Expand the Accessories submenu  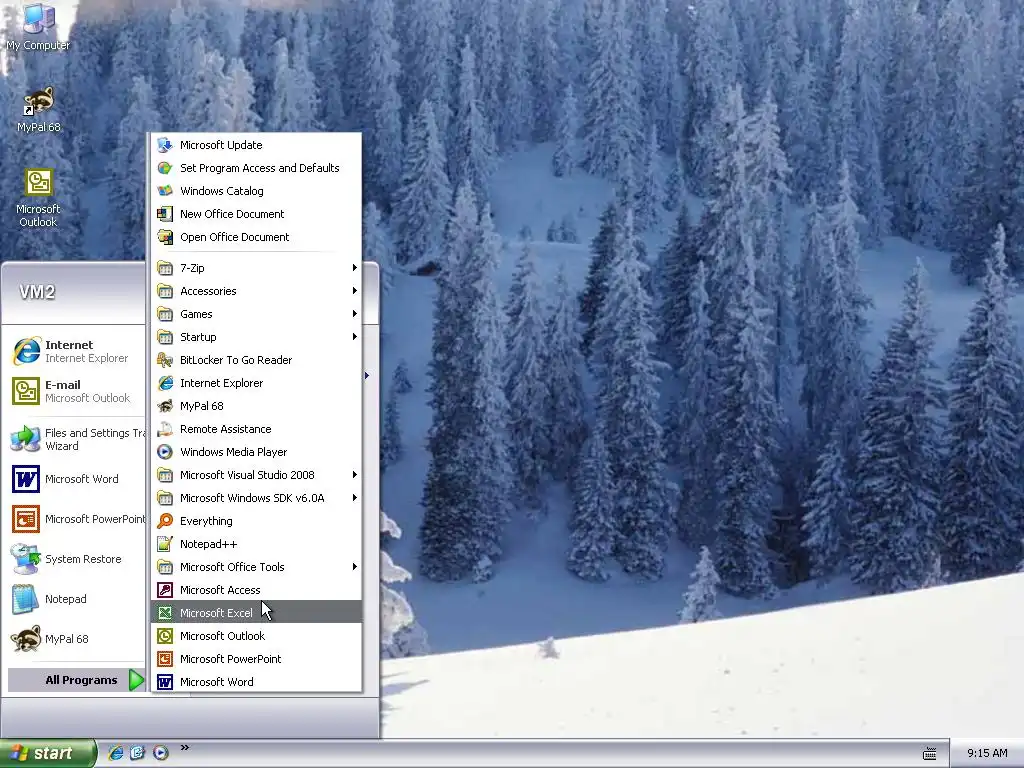pyautogui.click(x=256, y=291)
